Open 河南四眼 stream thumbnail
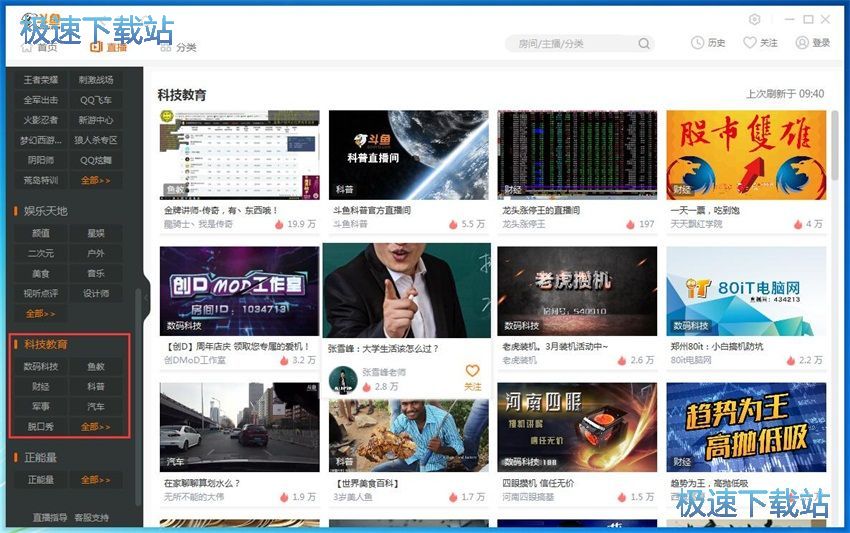This screenshot has width=850, height=533. tap(577, 427)
